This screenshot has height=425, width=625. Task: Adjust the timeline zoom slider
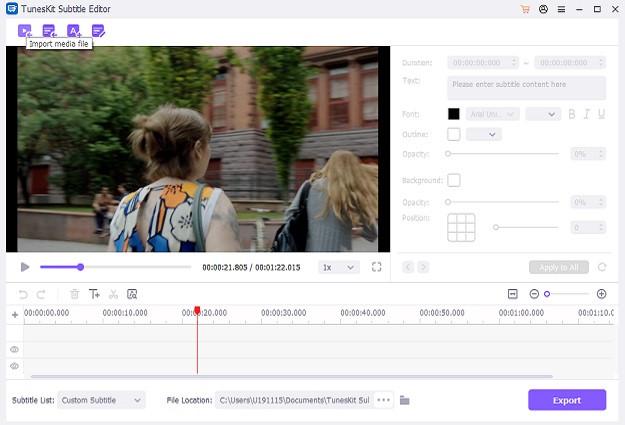pos(547,294)
